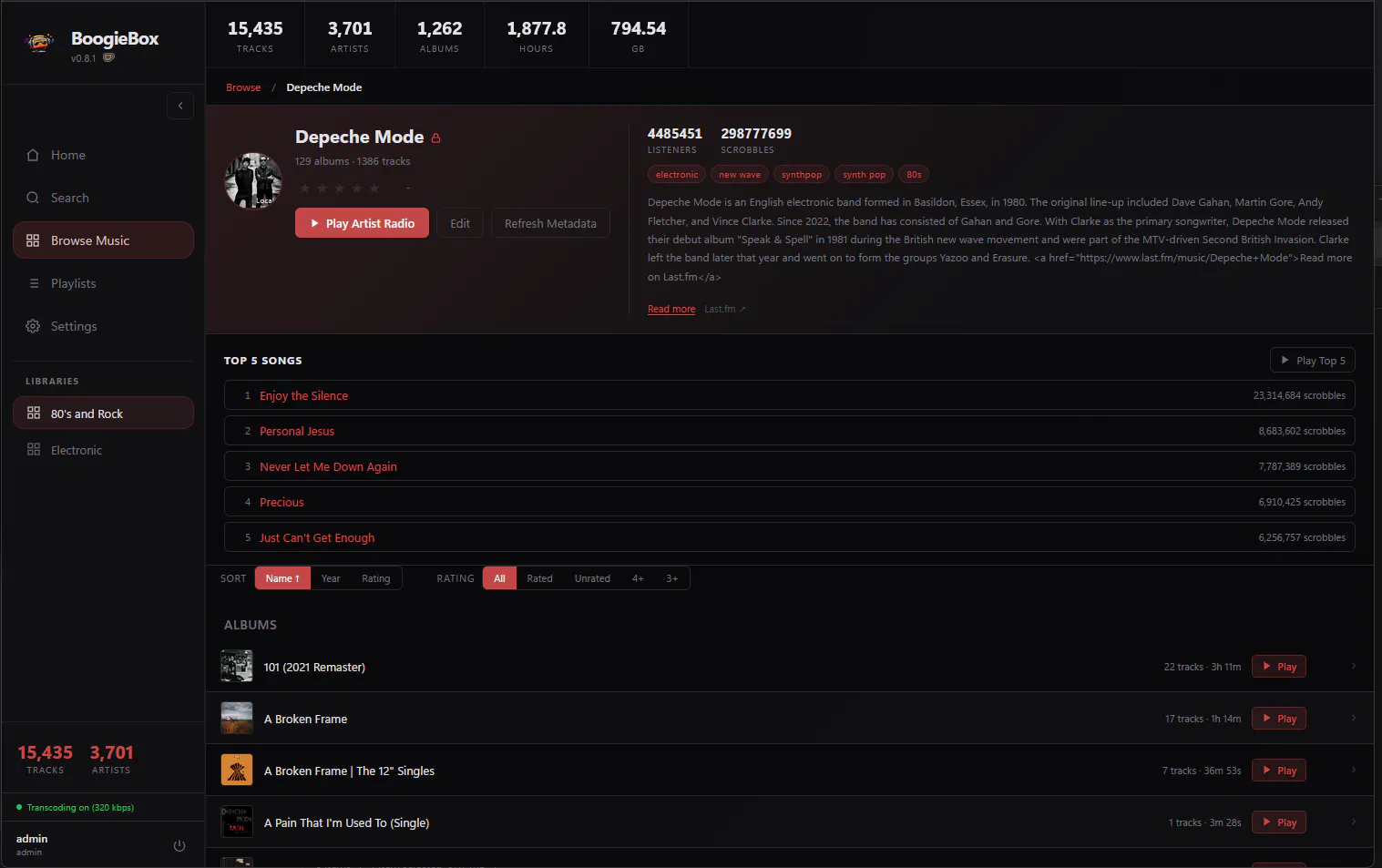Image resolution: width=1382 pixels, height=868 pixels.
Task: Open the 101 (2021 Remaster) album title
Action: click(314, 667)
